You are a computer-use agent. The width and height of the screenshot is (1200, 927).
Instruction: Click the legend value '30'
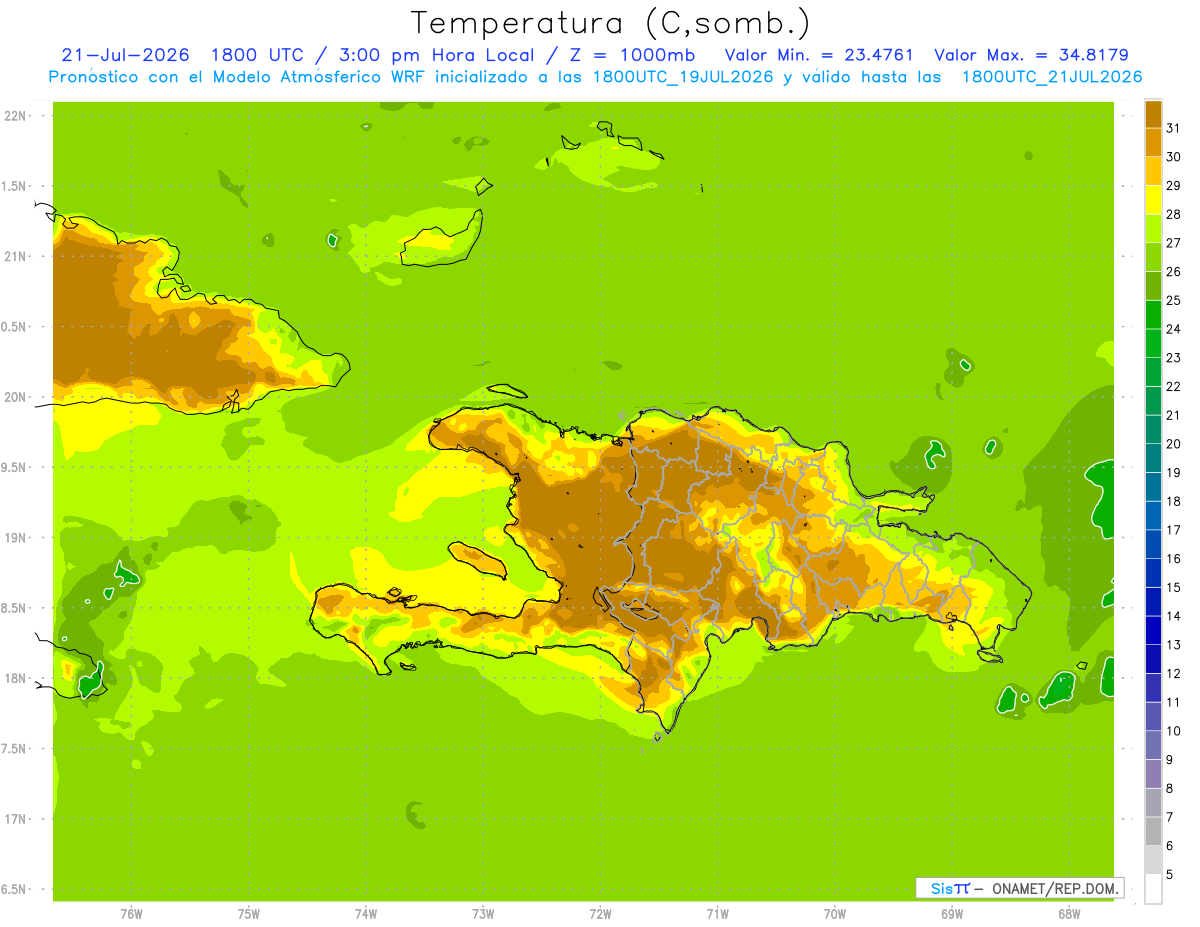point(1174,157)
